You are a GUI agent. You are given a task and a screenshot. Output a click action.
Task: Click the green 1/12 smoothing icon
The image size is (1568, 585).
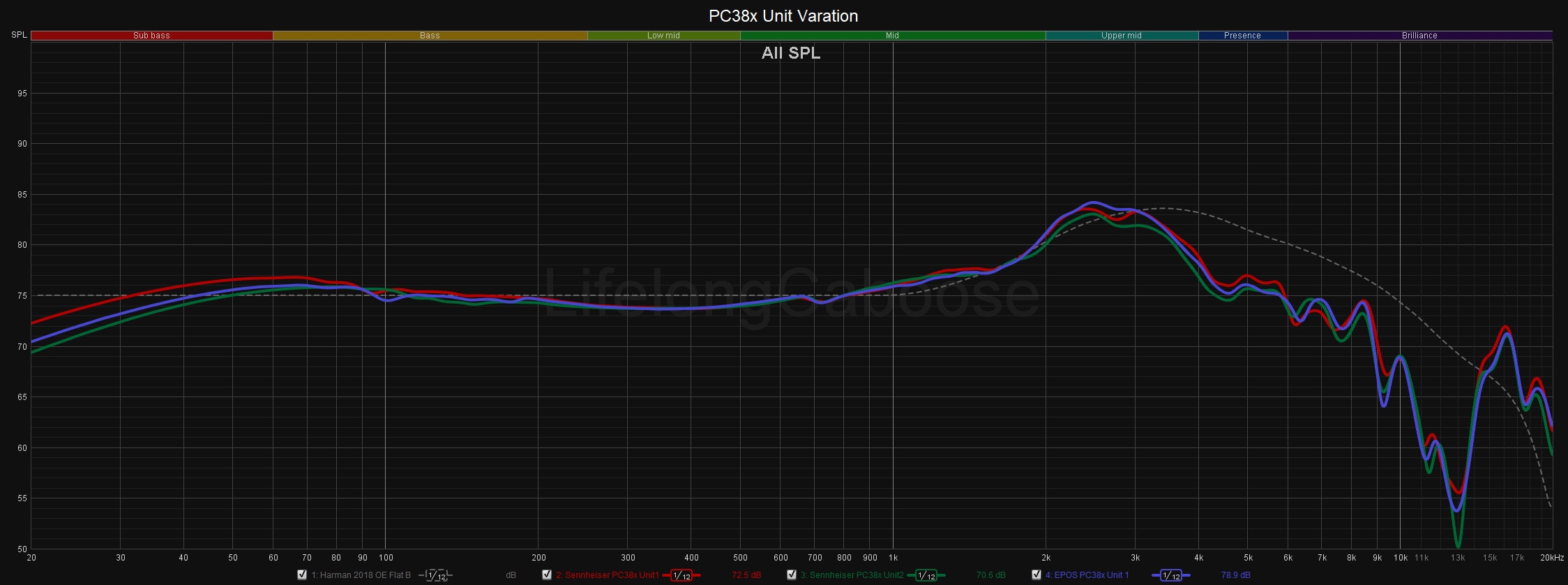pyautogui.click(x=926, y=576)
